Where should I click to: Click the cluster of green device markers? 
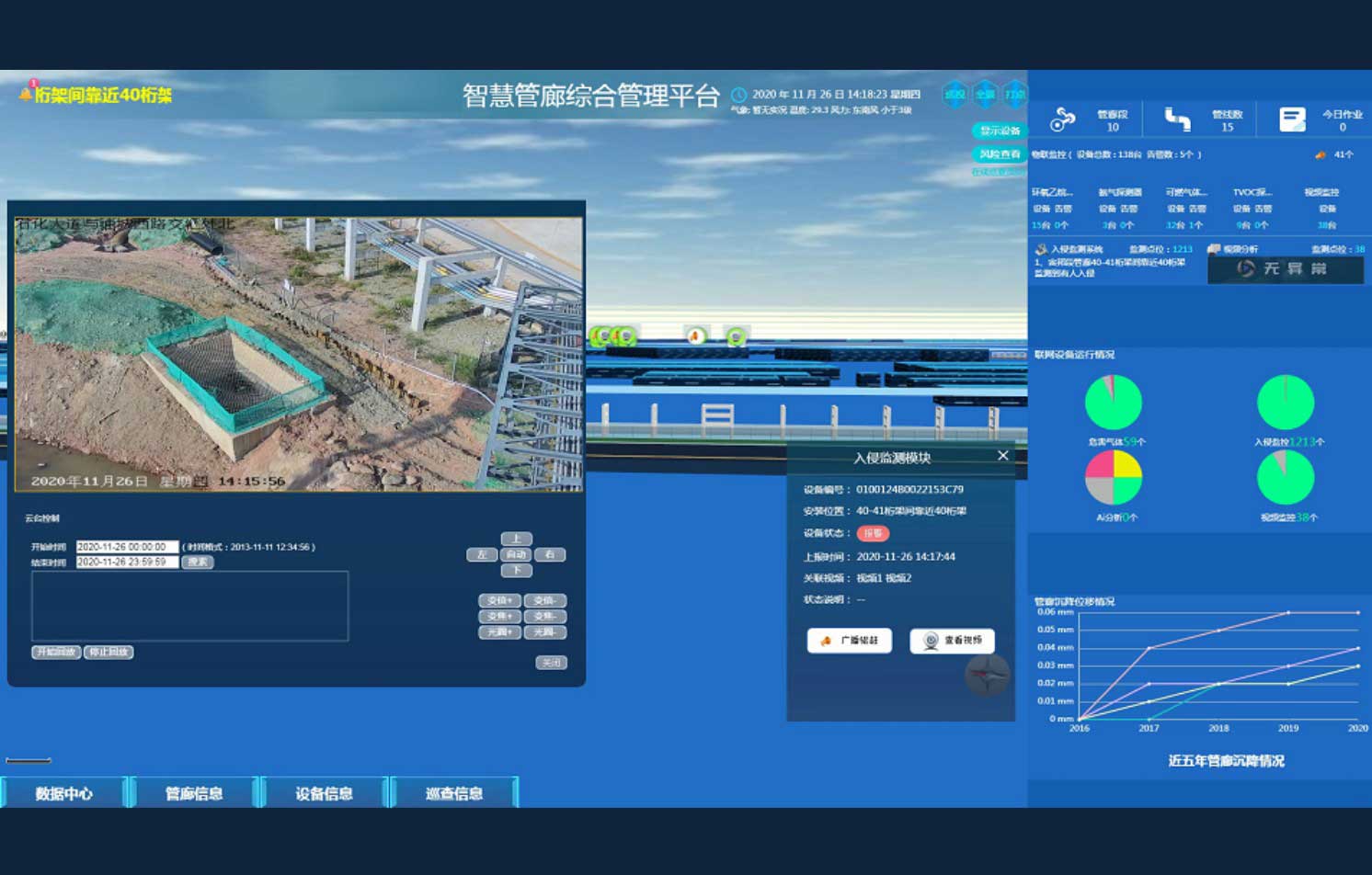point(613,336)
